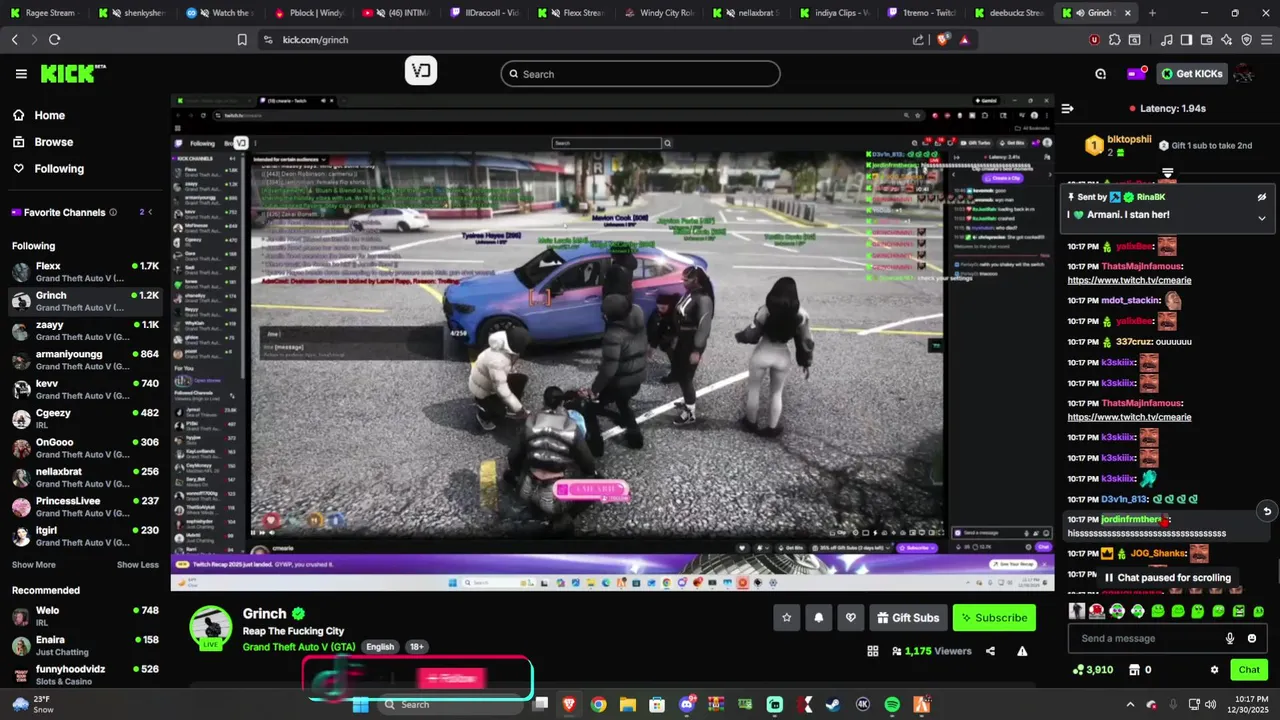The width and height of the screenshot is (1280, 720).
Task: Click the address bar kick.com/grinch
Action: pos(315,40)
